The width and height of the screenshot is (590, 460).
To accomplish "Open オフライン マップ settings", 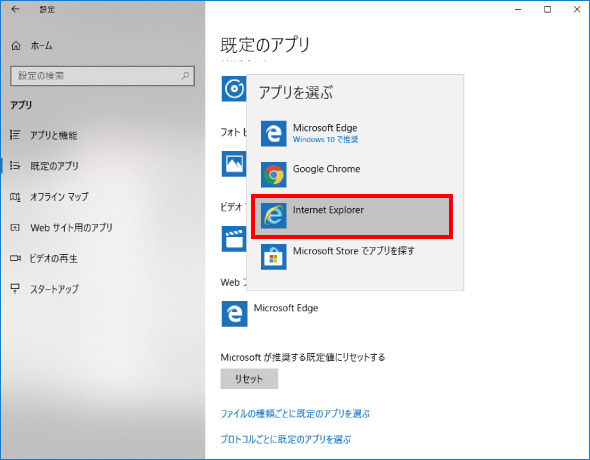I will click(x=59, y=197).
